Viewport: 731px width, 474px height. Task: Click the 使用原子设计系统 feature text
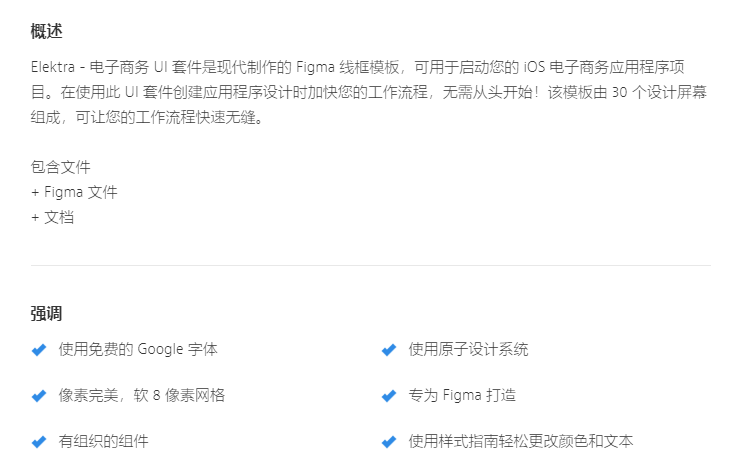468,350
